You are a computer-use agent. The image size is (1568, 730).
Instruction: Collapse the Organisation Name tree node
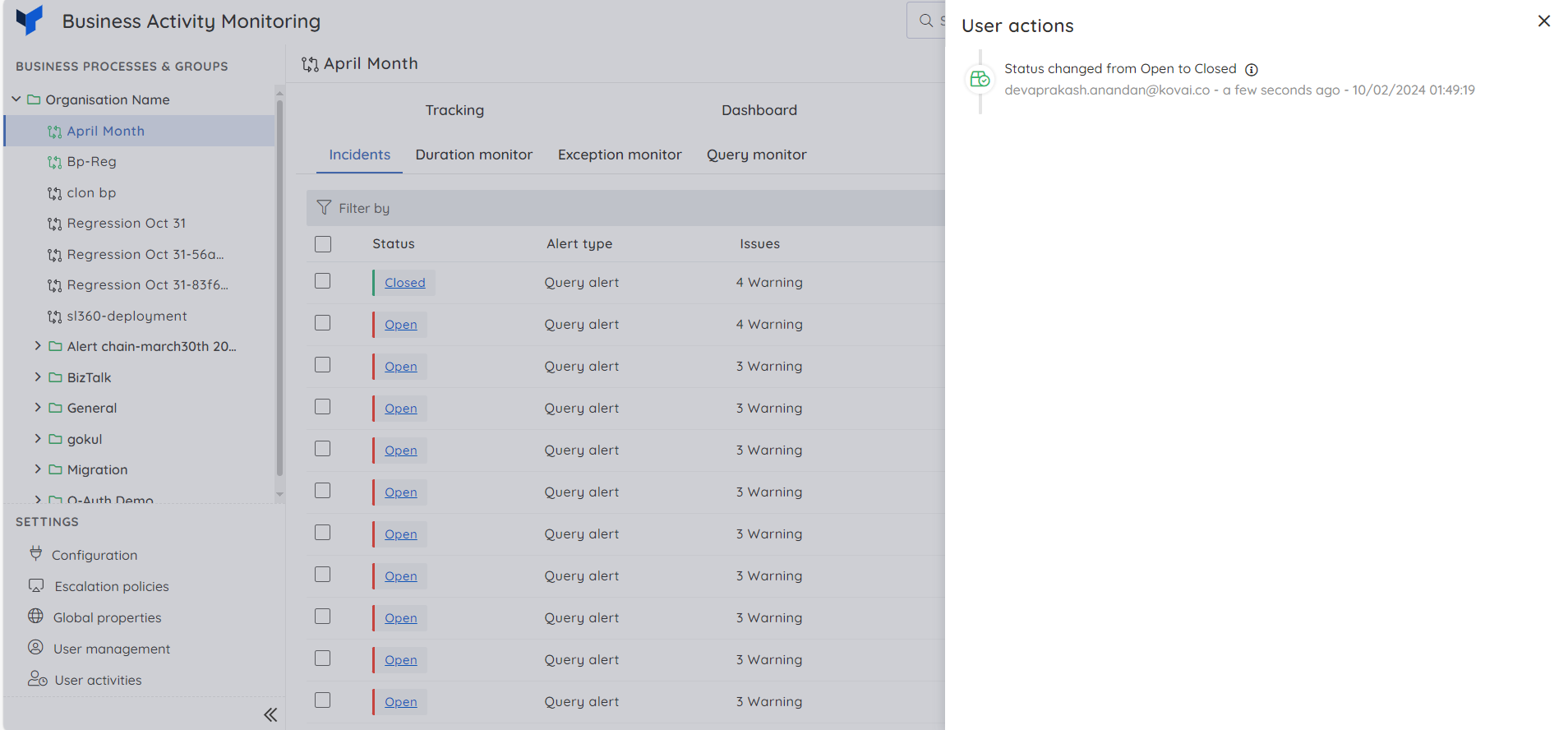pyautogui.click(x=16, y=99)
